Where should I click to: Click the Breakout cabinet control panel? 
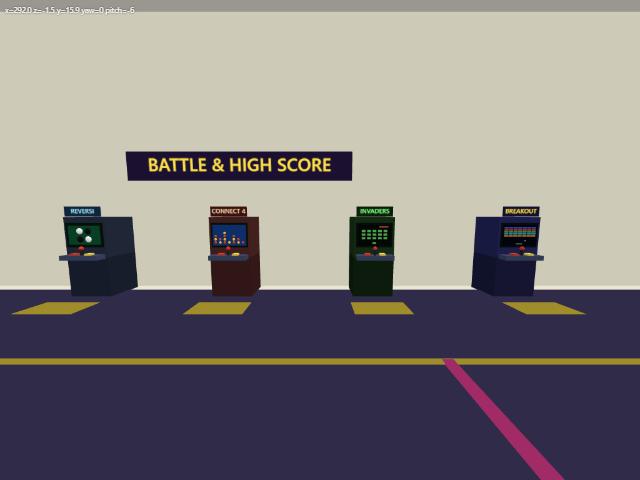521,257
